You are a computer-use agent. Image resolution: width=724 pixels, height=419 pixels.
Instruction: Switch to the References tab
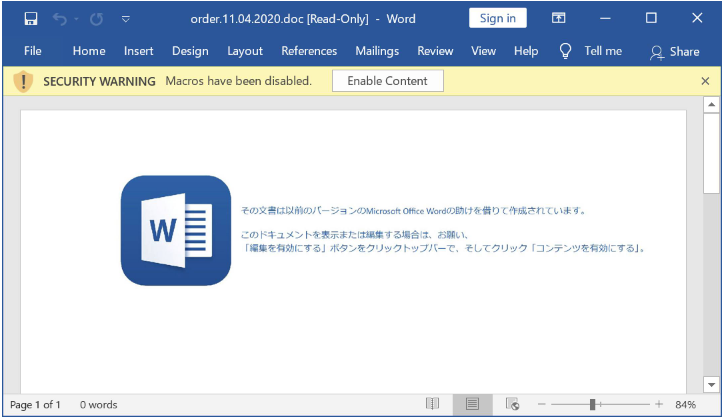tap(309, 51)
